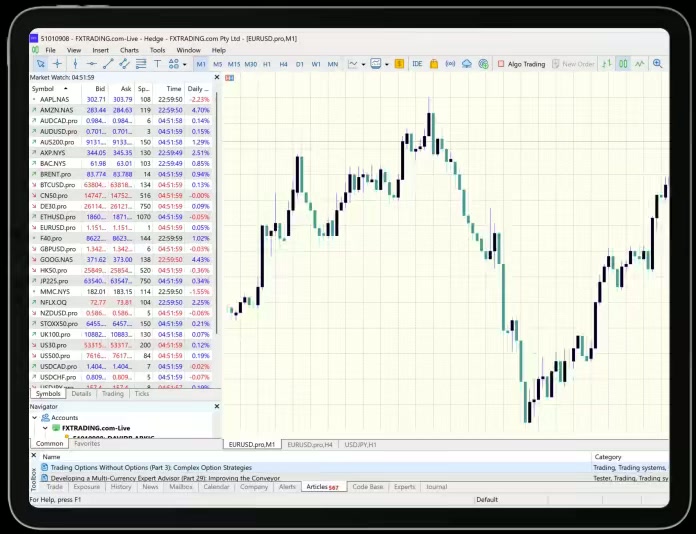Set timeframe to M30
Screen dimensions: 696x534
[x=250, y=64]
